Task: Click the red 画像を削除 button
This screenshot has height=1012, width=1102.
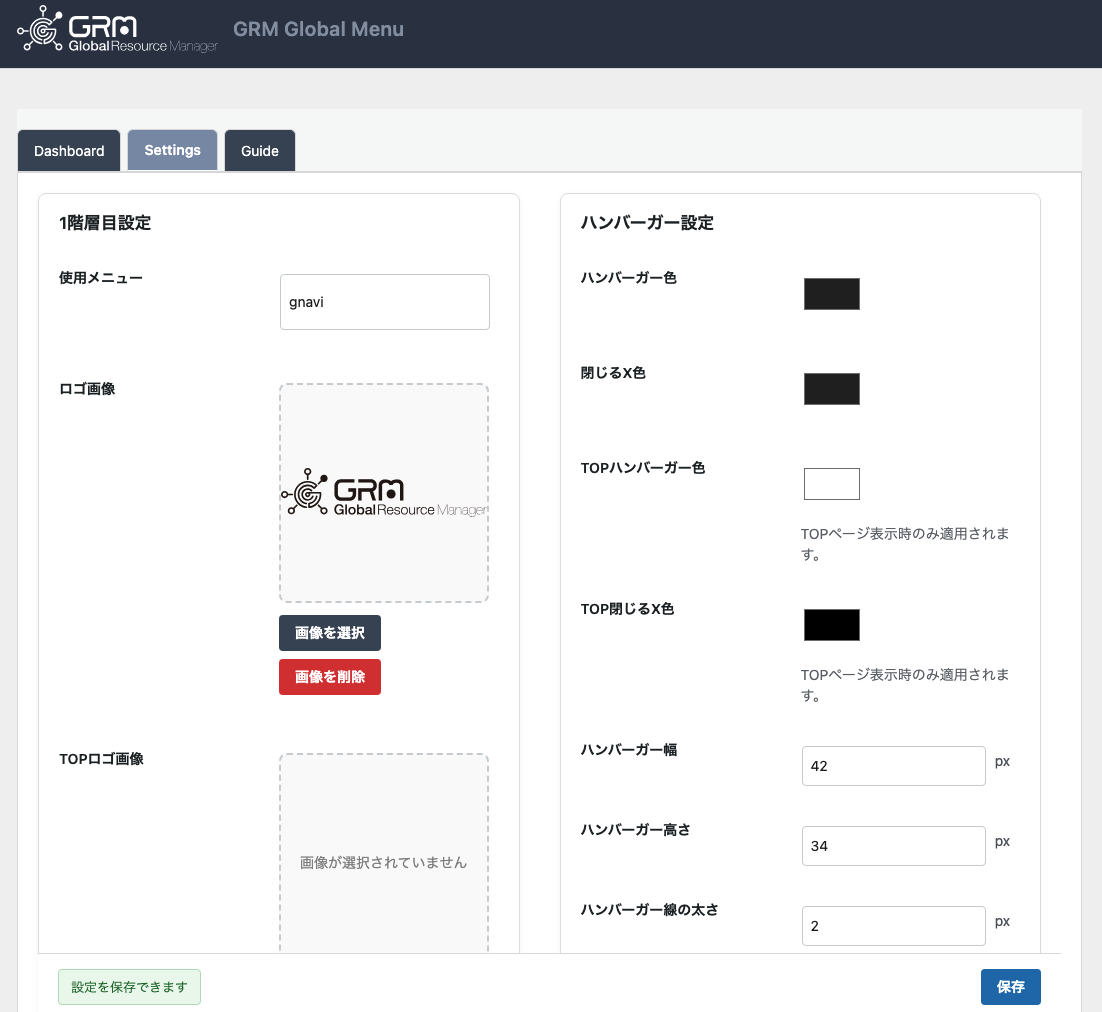Action: 330,677
